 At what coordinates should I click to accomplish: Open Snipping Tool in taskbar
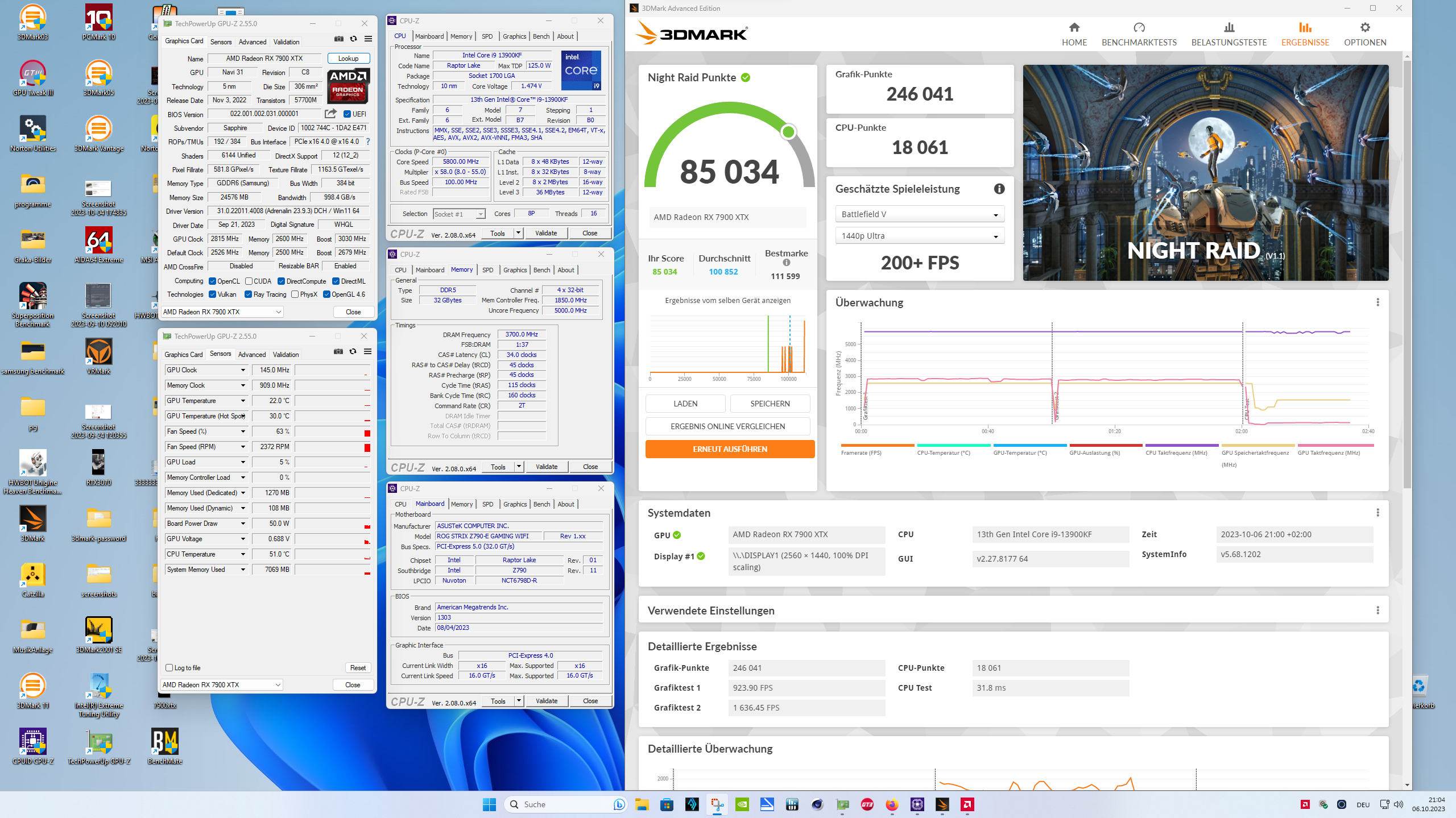tap(717, 804)
